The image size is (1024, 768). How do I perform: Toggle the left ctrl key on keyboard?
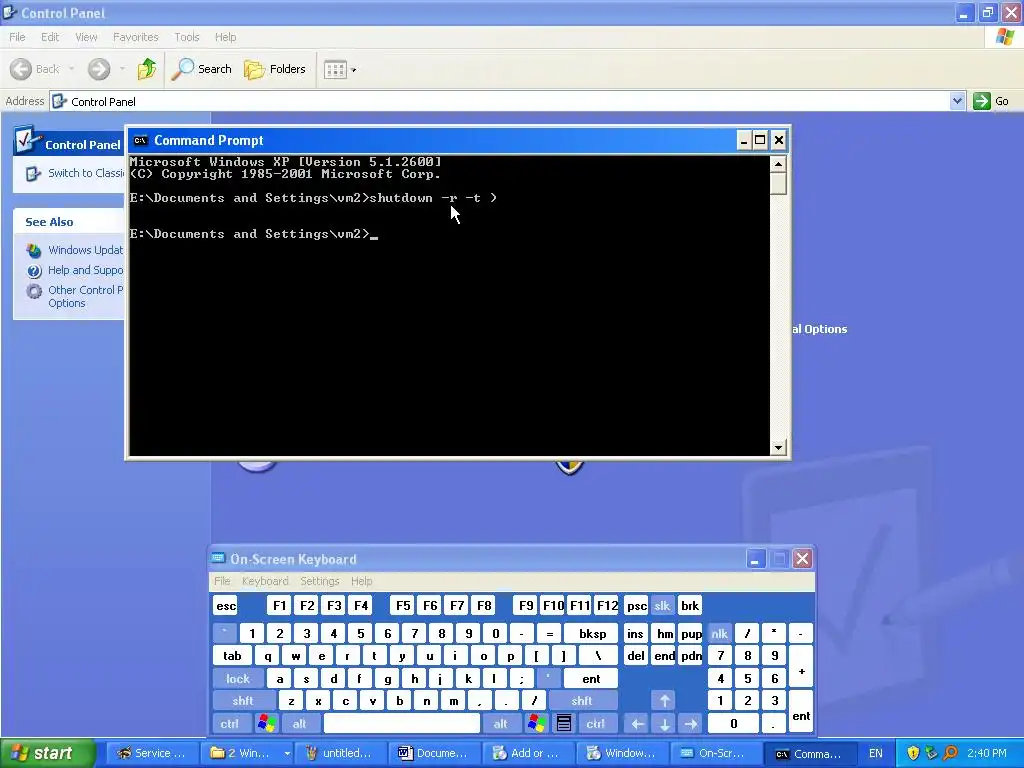coord(229,724)
